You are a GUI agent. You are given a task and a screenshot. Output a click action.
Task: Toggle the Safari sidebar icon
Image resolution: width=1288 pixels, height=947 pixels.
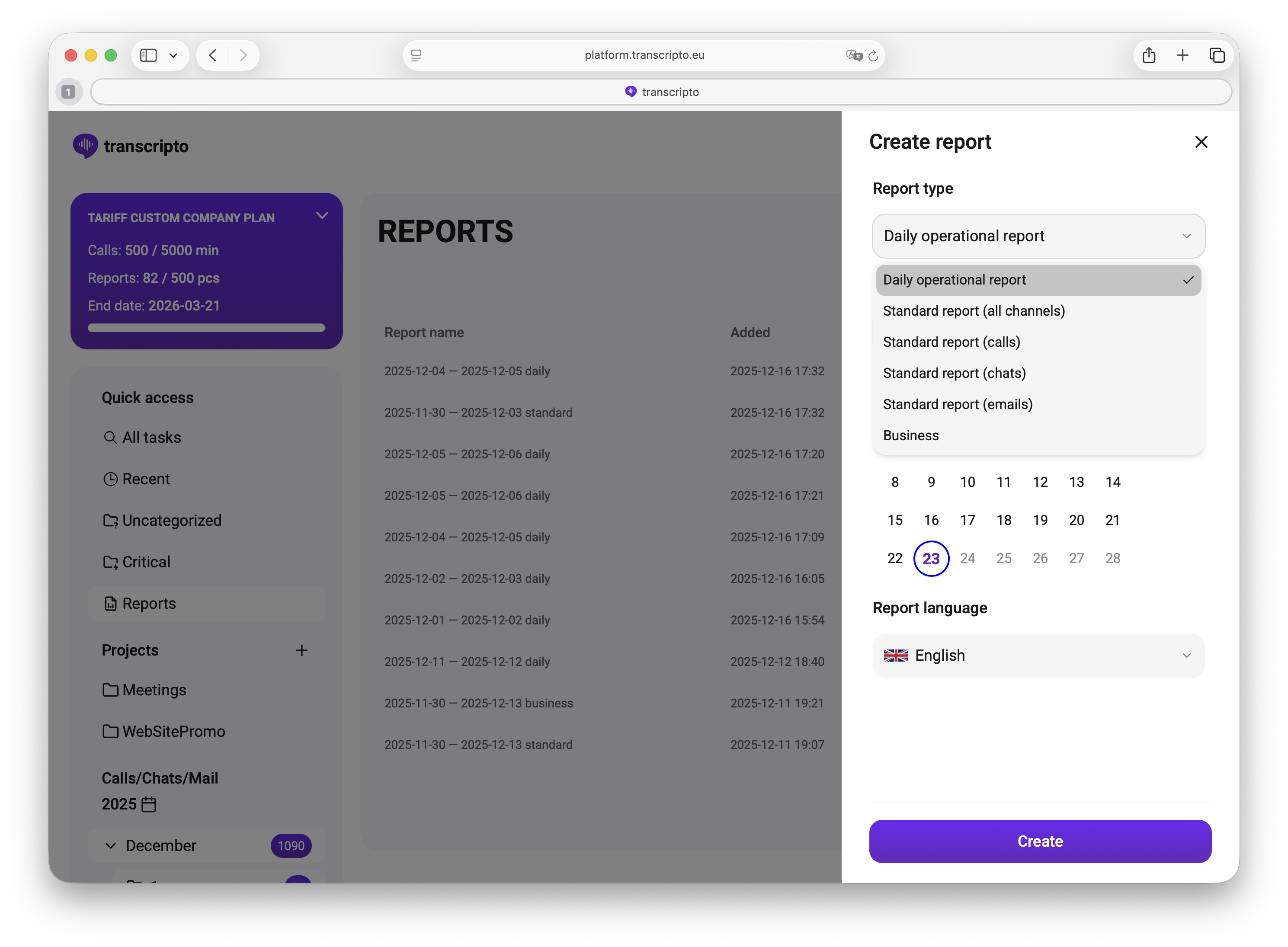click(x=148, y=55)
